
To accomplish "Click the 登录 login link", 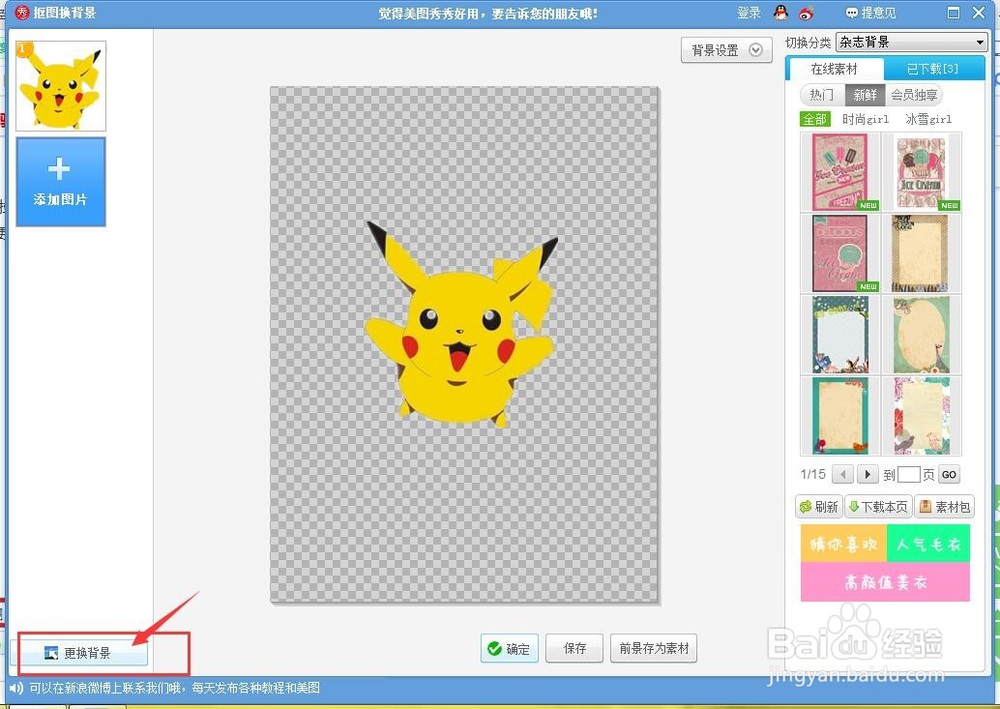I will click(x=749, y=12).
